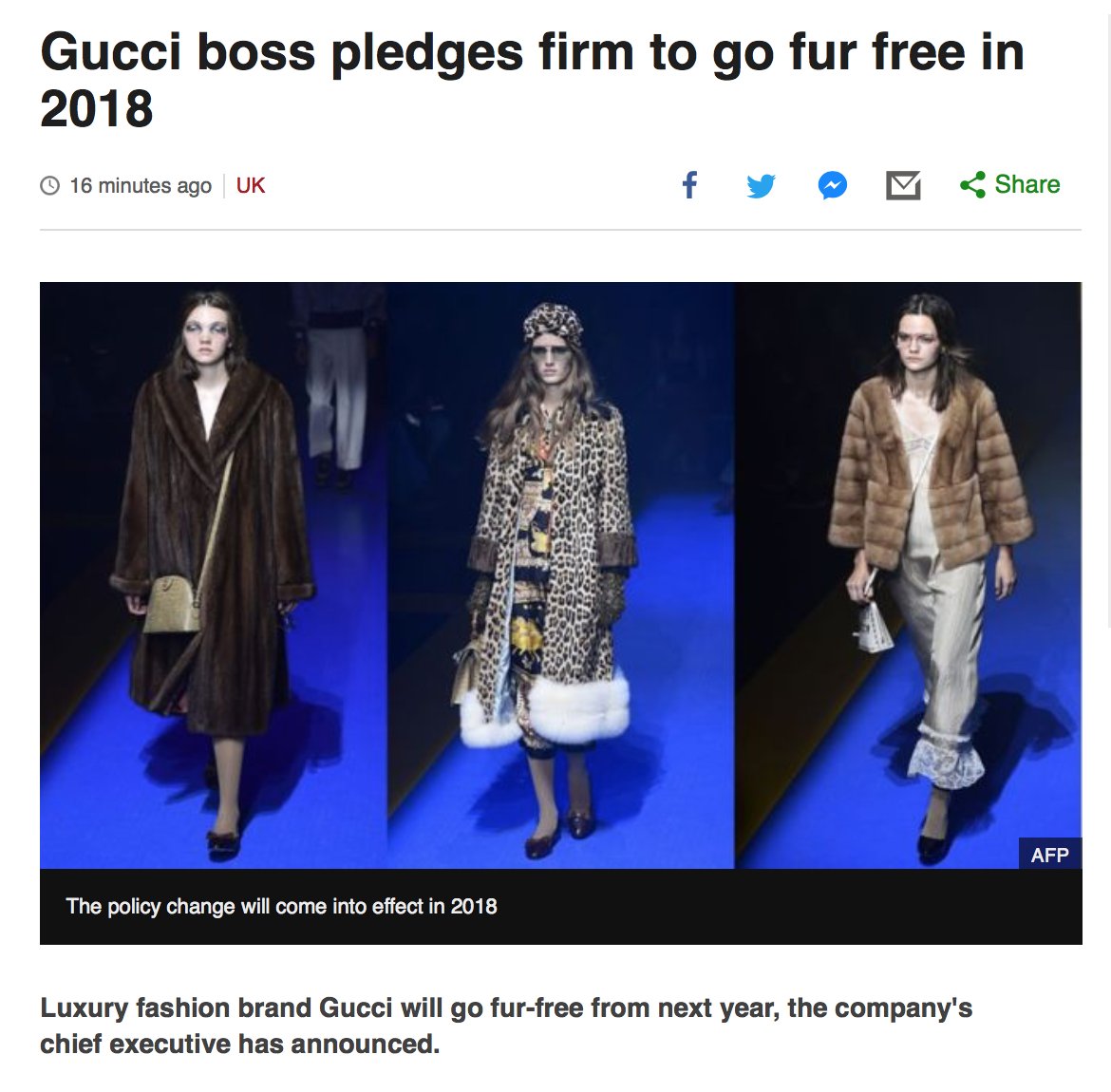Click the clock timestamp icon

(49, 186)
